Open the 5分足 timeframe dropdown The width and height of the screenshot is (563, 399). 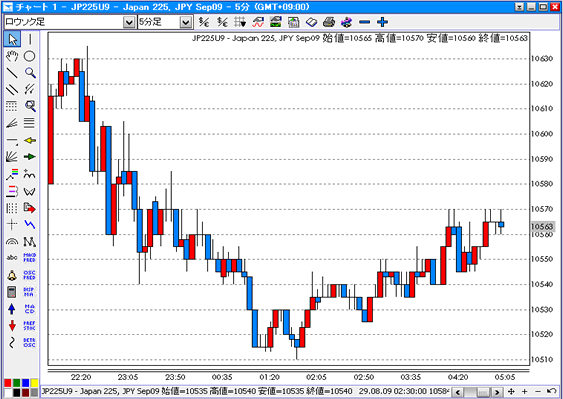186,22
